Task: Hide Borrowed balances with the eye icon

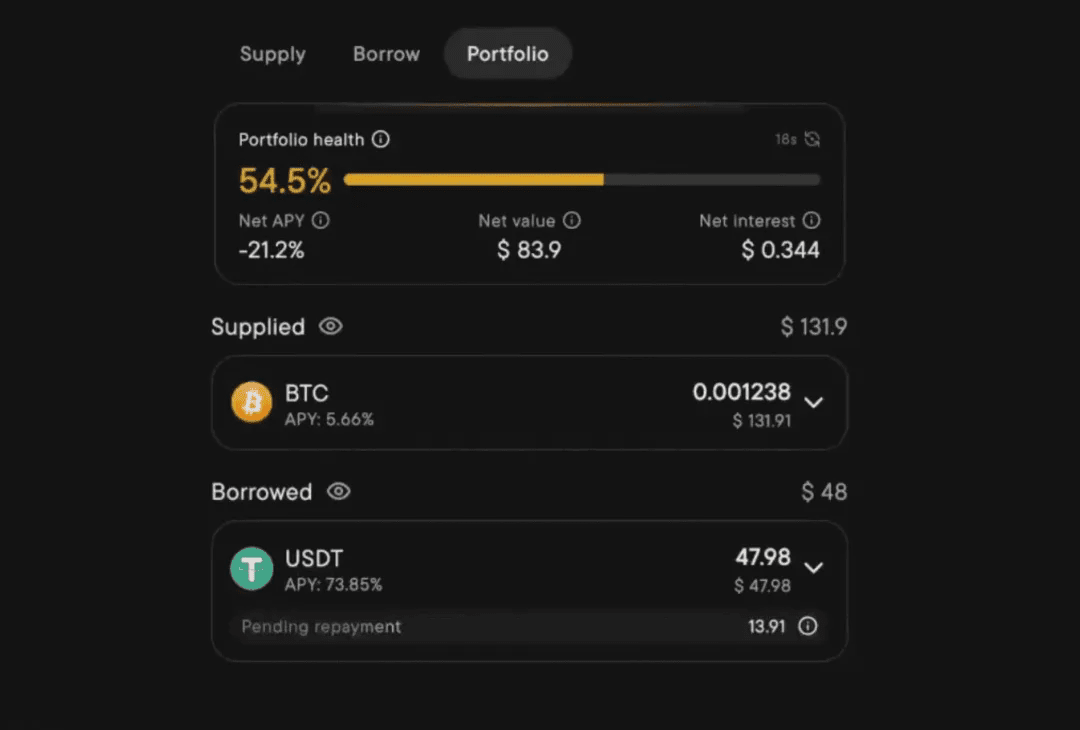Action: click(339, 492)
